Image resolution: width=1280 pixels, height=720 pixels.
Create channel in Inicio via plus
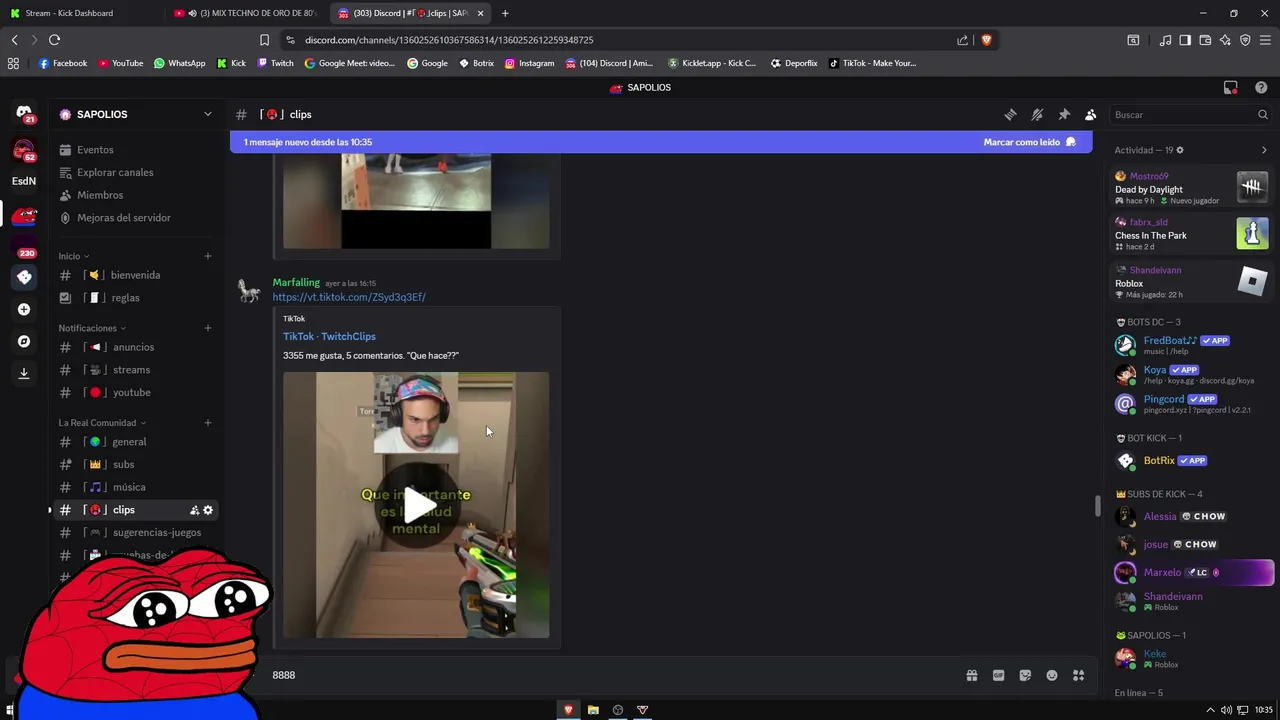[208, 256]
